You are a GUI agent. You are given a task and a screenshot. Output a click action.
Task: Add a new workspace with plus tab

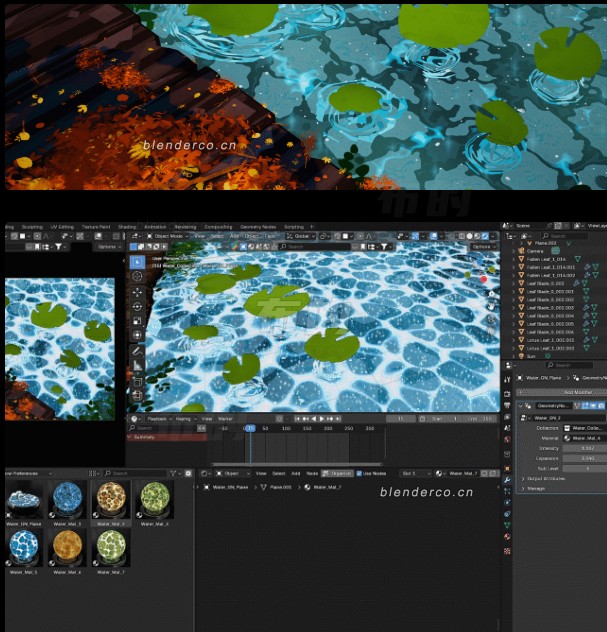(x=312, y=227)
